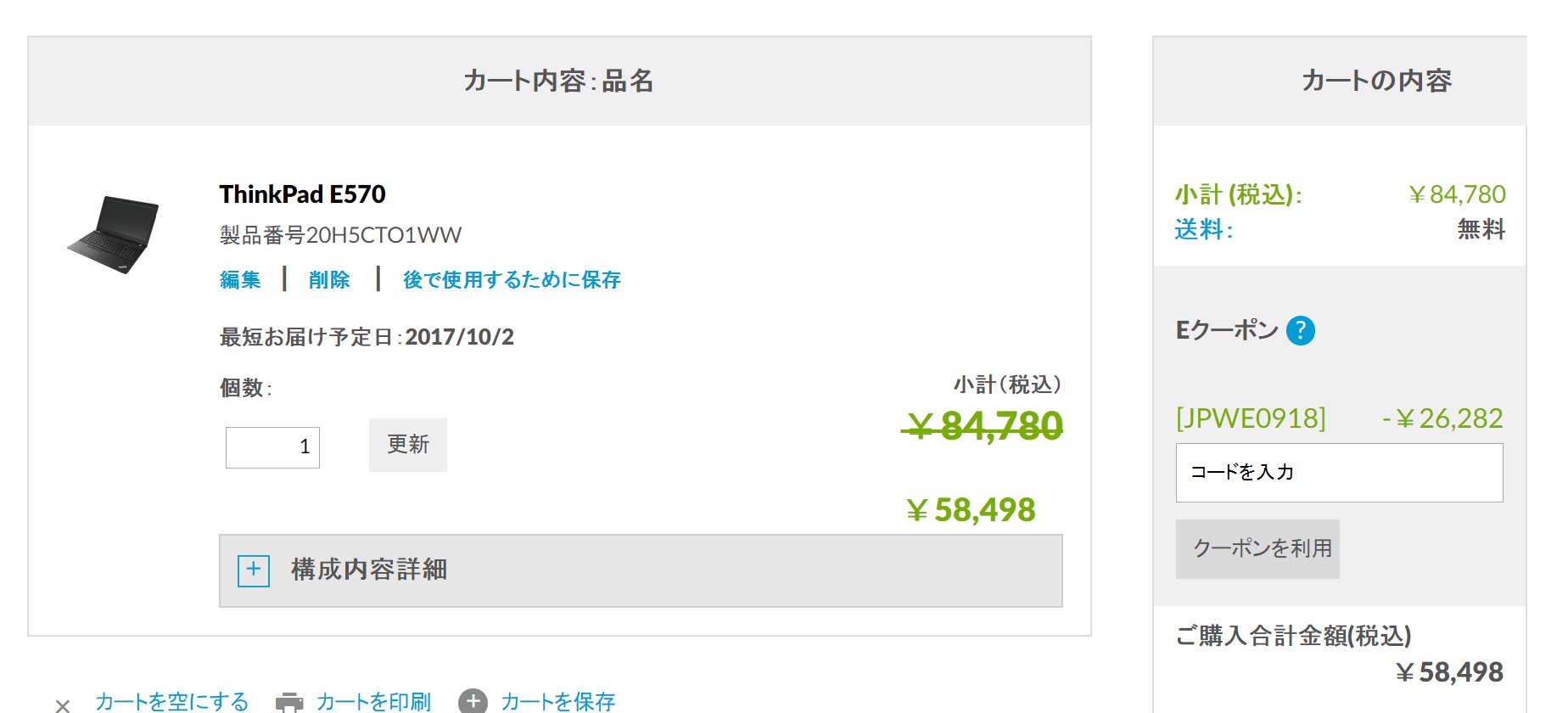Click the discounted price ￥58,498 in cart item
This screenshot has width=1568, height=713.
pyautogui.click(x=971, y=510)
